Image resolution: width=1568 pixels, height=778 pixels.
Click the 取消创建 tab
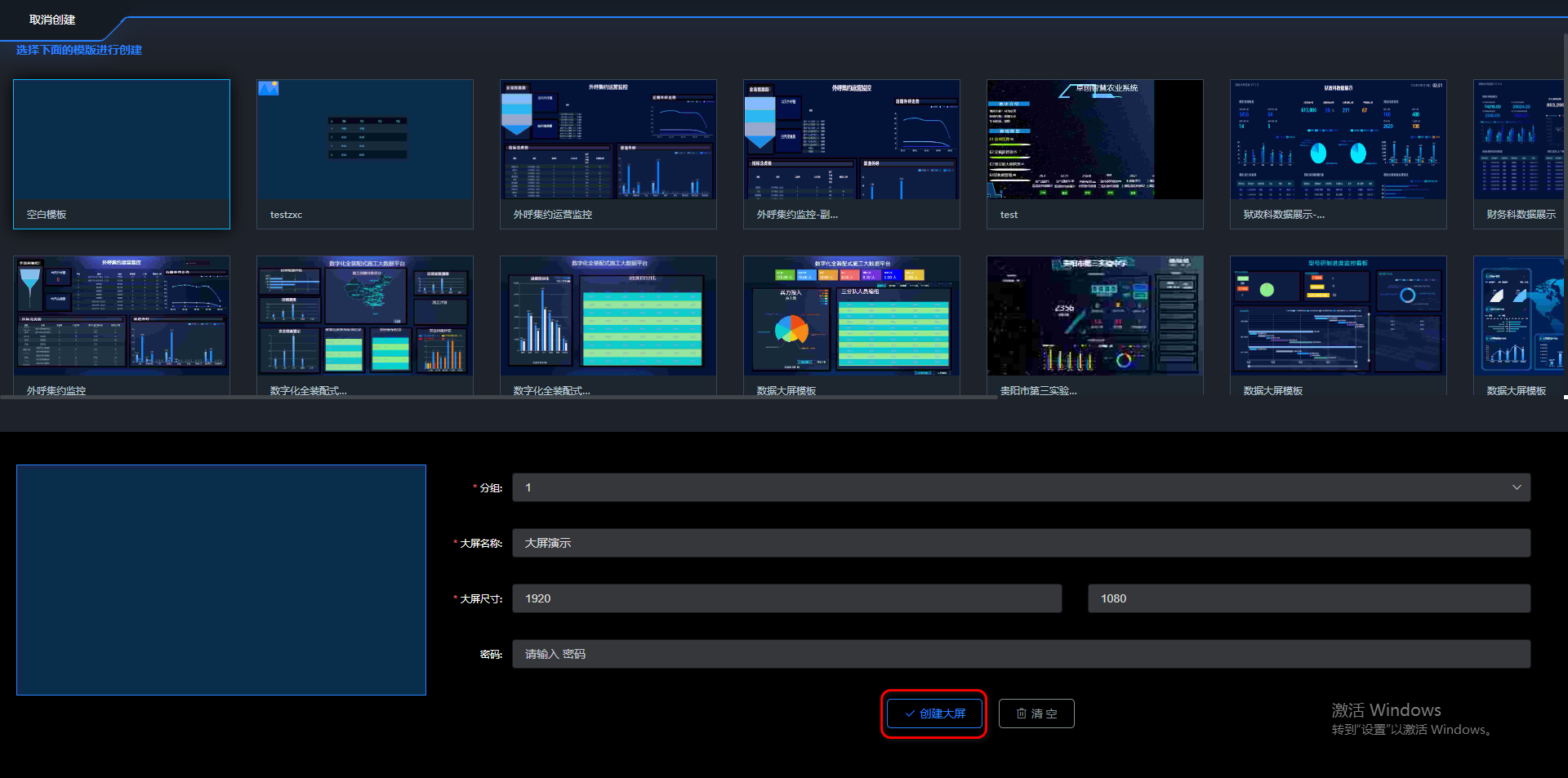[x=52, y=20]
